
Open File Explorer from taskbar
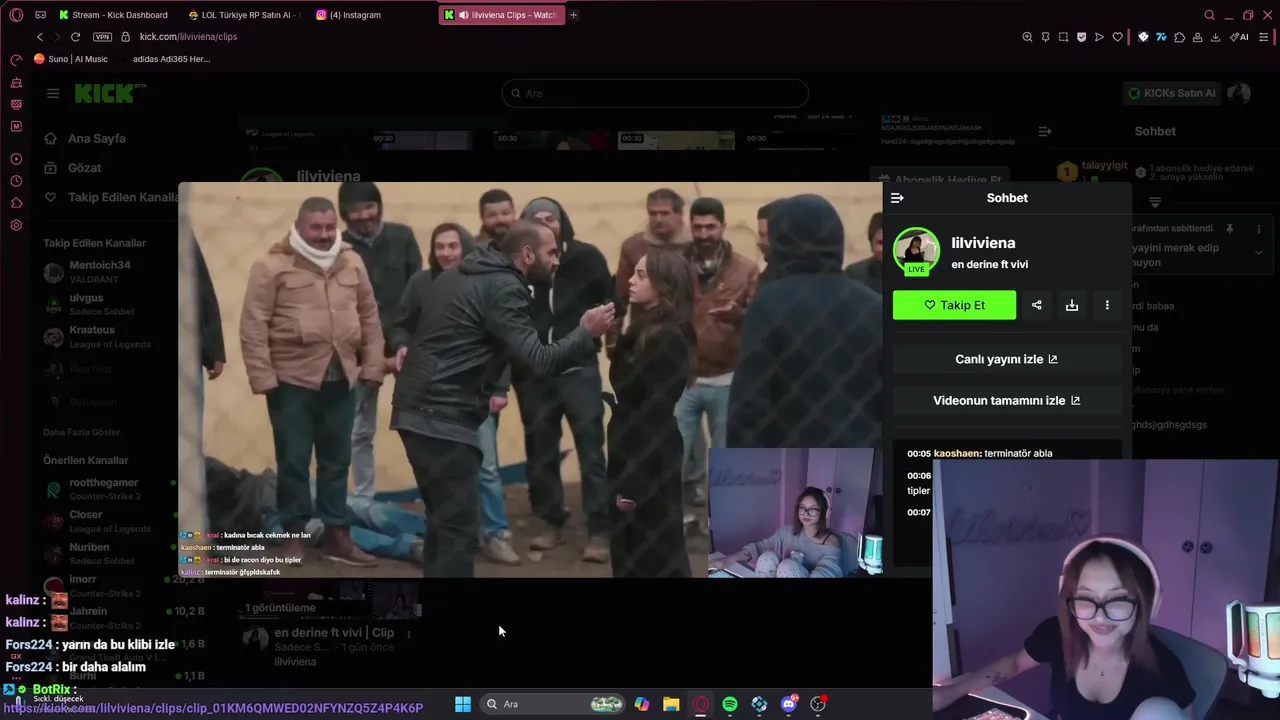[671, 704]
